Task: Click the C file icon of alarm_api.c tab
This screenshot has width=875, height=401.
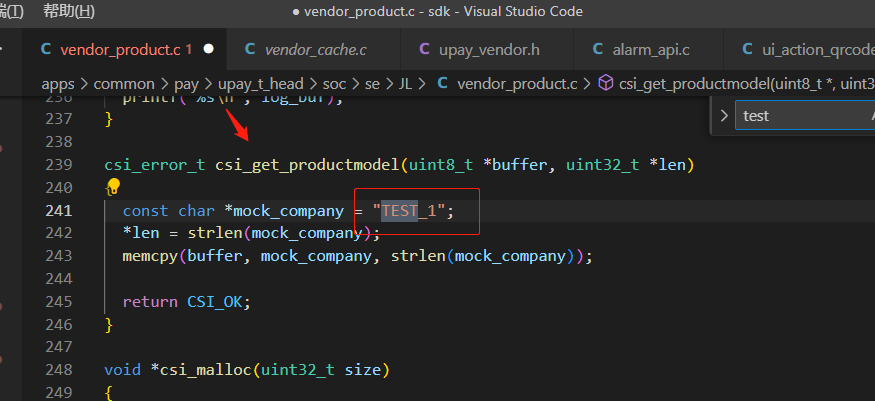Action: pyautogui.click(x=598, y=50)
